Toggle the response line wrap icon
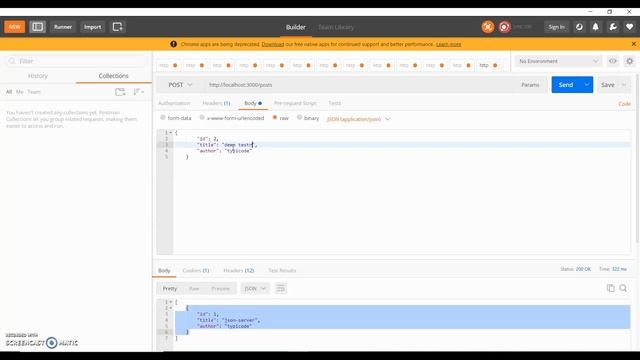This screenshot has height=360, width=640. (280, 289)
